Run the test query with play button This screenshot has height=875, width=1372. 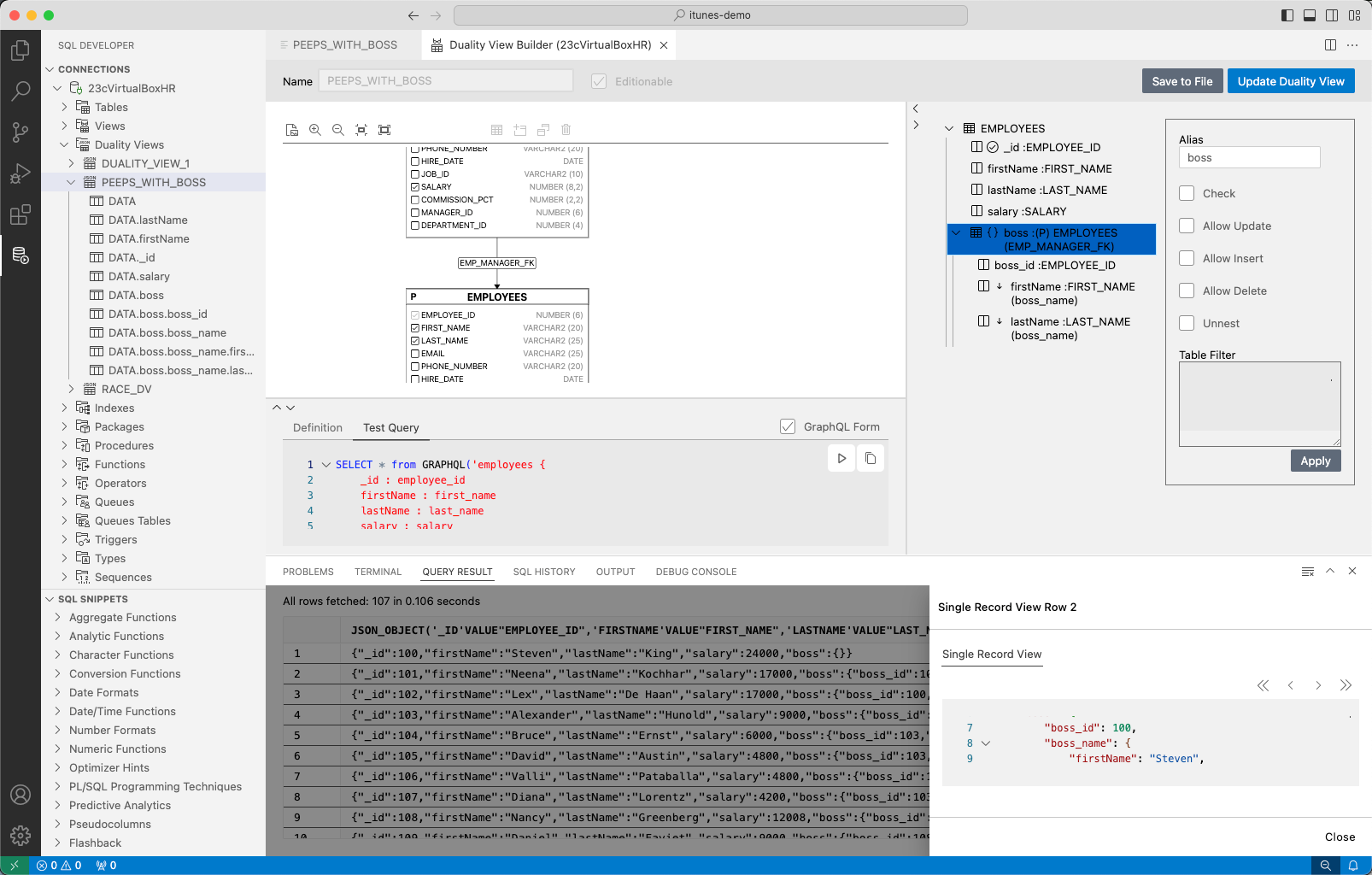tap(841, 459)
